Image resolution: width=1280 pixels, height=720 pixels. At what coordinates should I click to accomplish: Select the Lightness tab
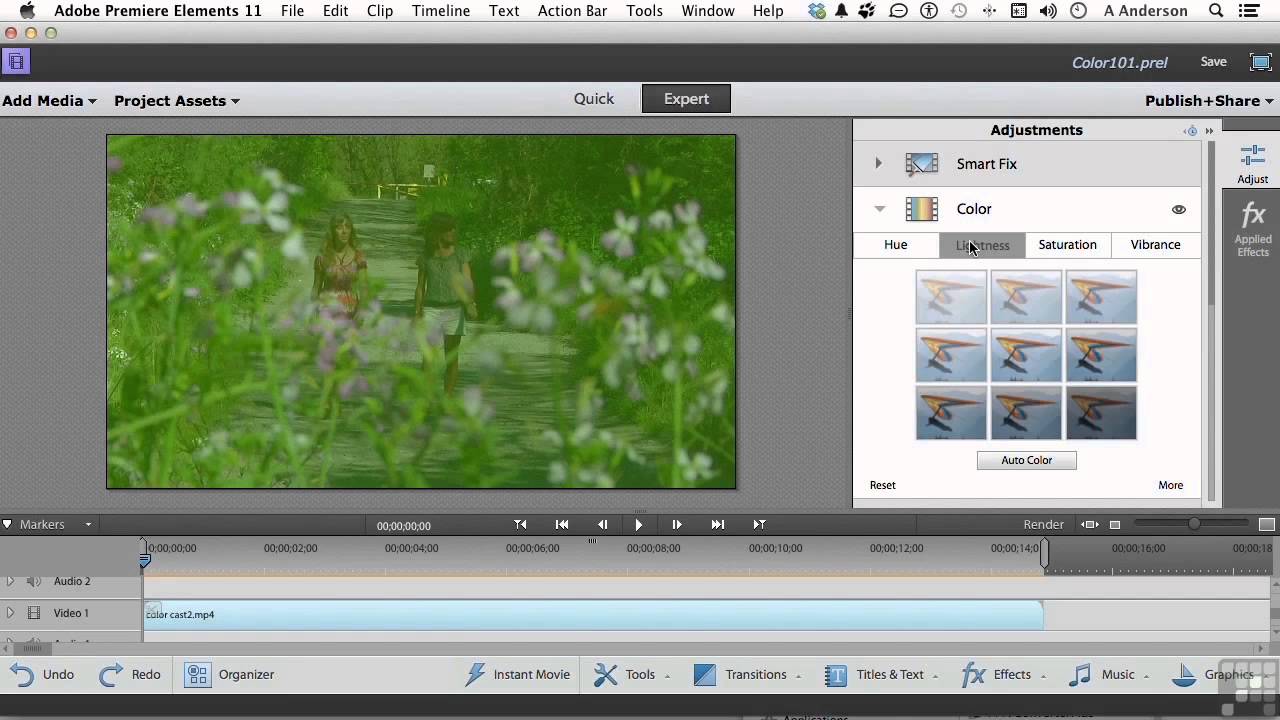(x=982, y=245)
